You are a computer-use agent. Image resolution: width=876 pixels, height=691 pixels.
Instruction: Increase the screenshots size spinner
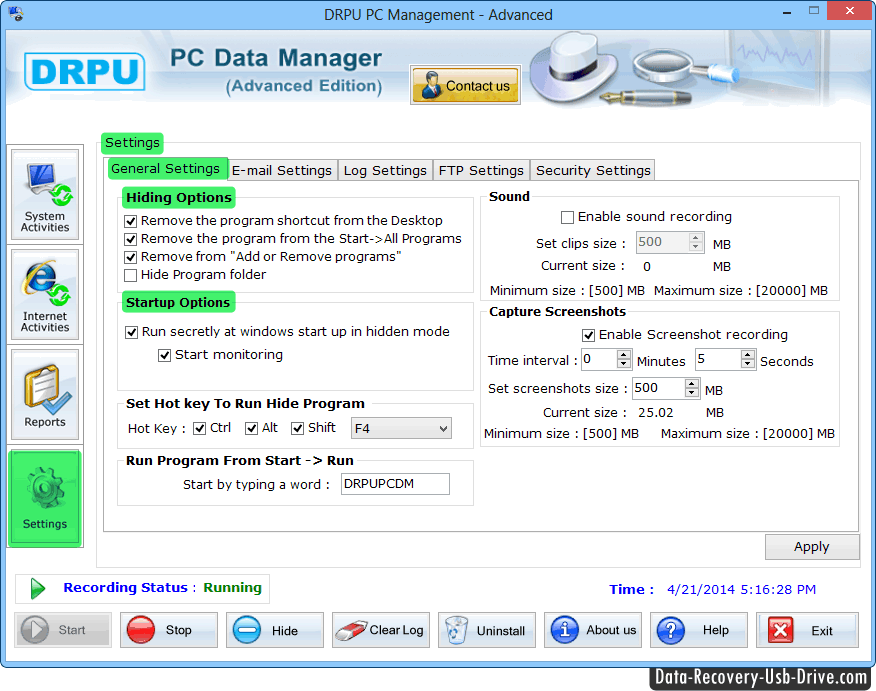[692, 384]
